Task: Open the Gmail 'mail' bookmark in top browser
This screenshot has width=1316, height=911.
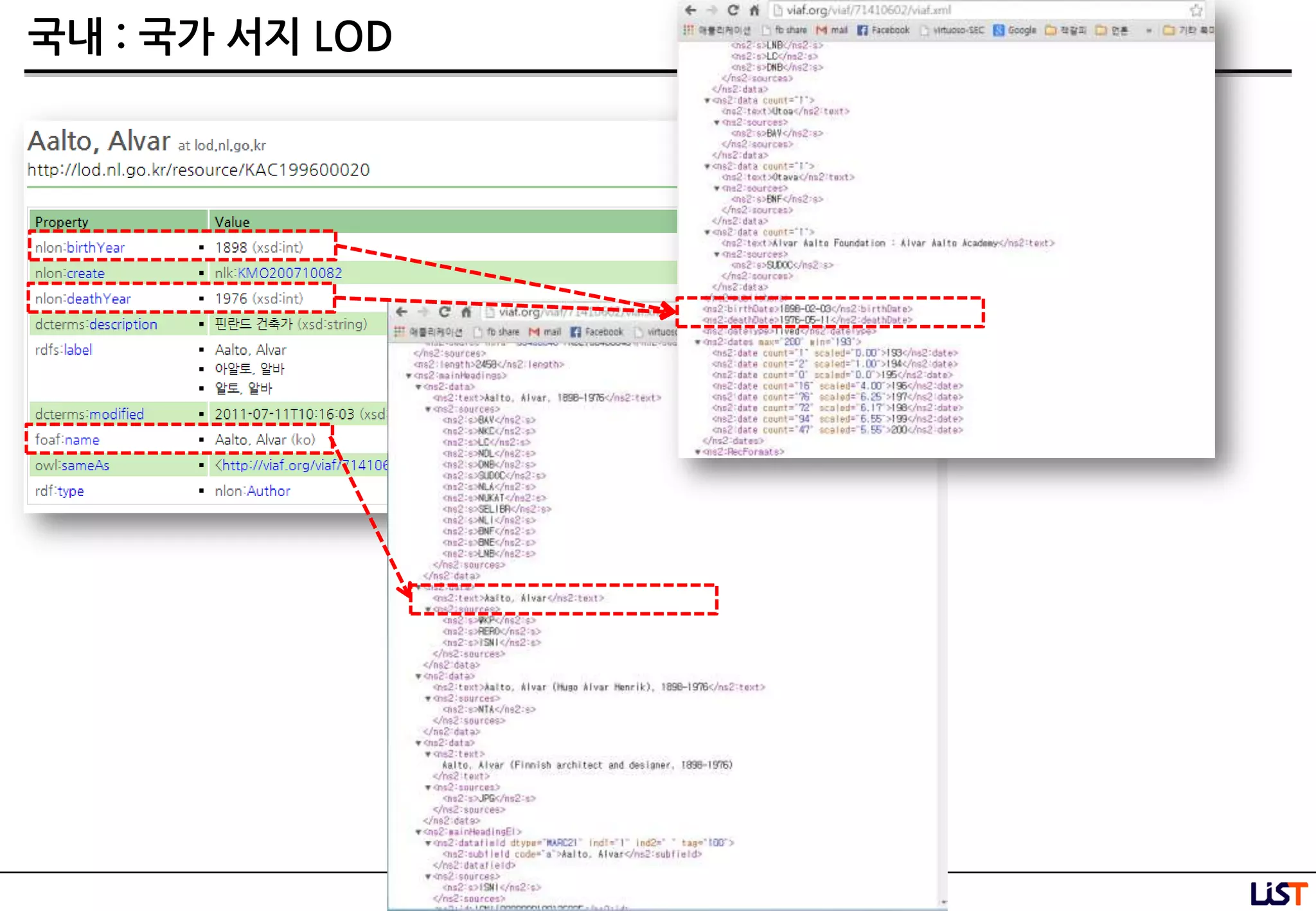Action: click(x=832, y=30)
